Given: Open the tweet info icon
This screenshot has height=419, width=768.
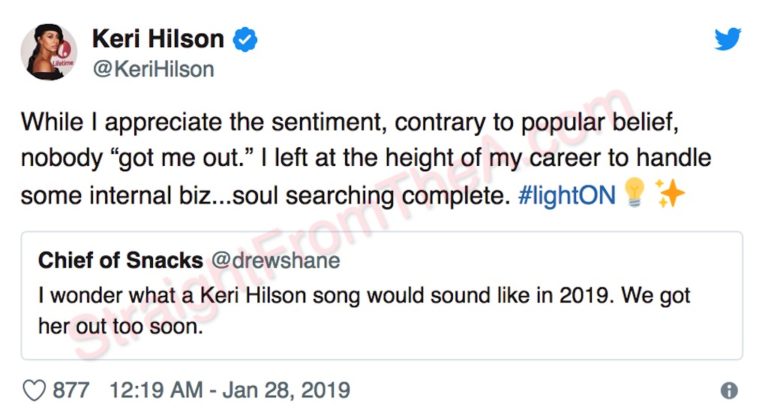Looking at the screenshot, I should pyautogui.click(x=729, y=390).
